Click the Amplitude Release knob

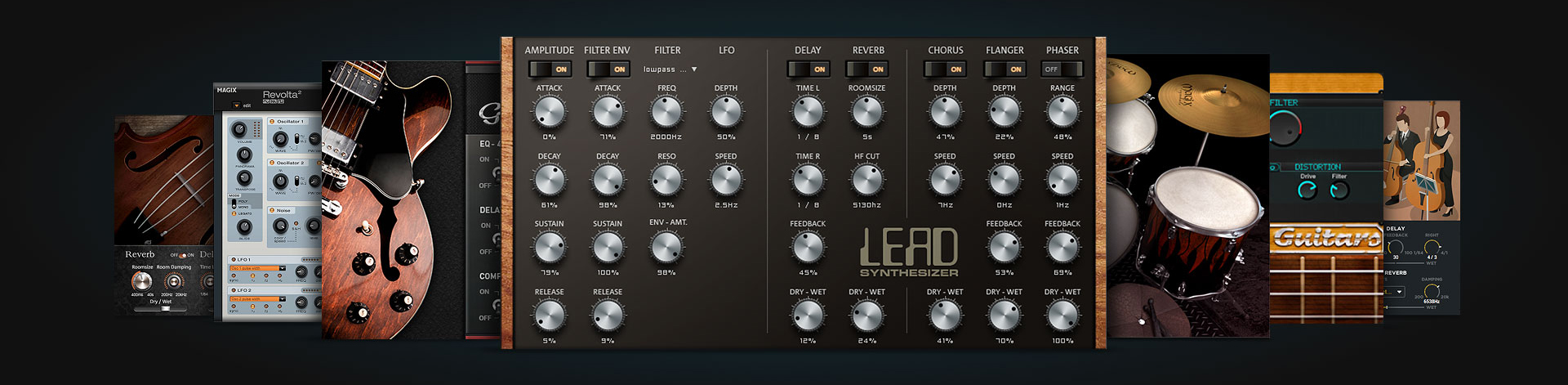550,316
